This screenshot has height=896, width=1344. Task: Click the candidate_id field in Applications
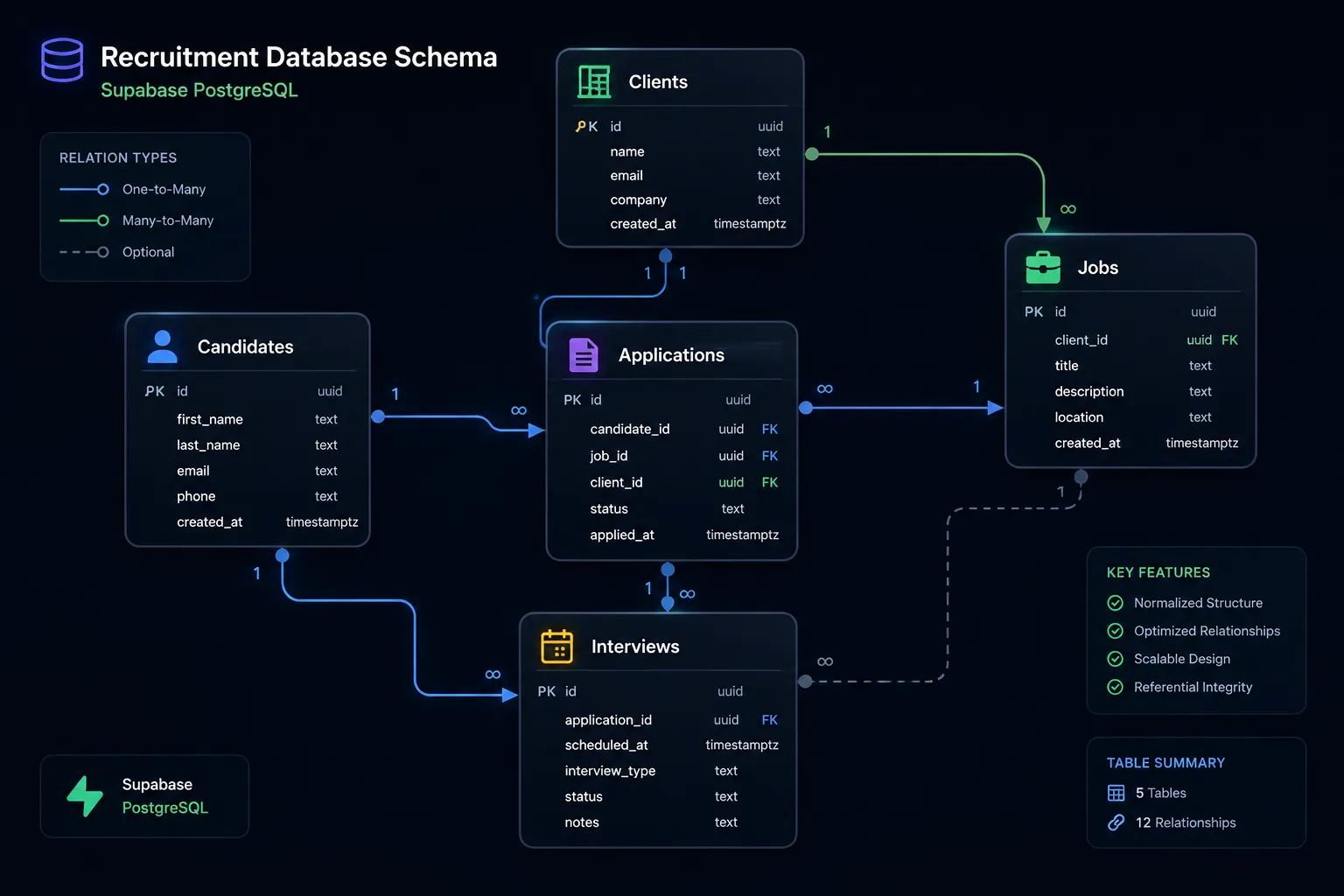pos(630,429)
